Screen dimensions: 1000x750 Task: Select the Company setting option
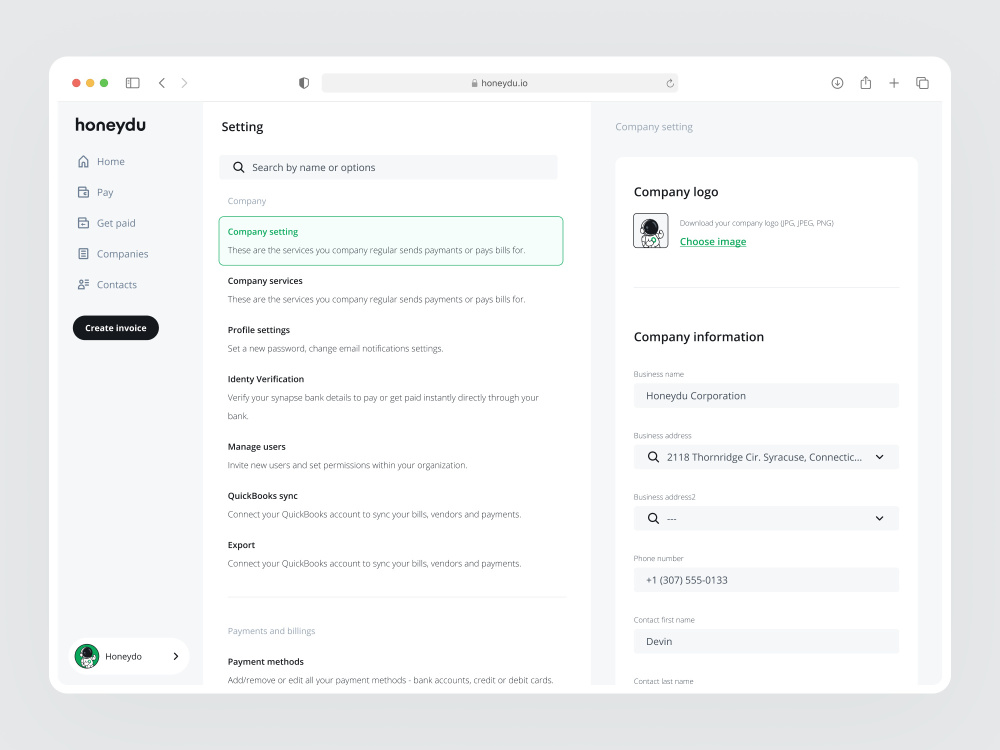[x=391, y=241]
